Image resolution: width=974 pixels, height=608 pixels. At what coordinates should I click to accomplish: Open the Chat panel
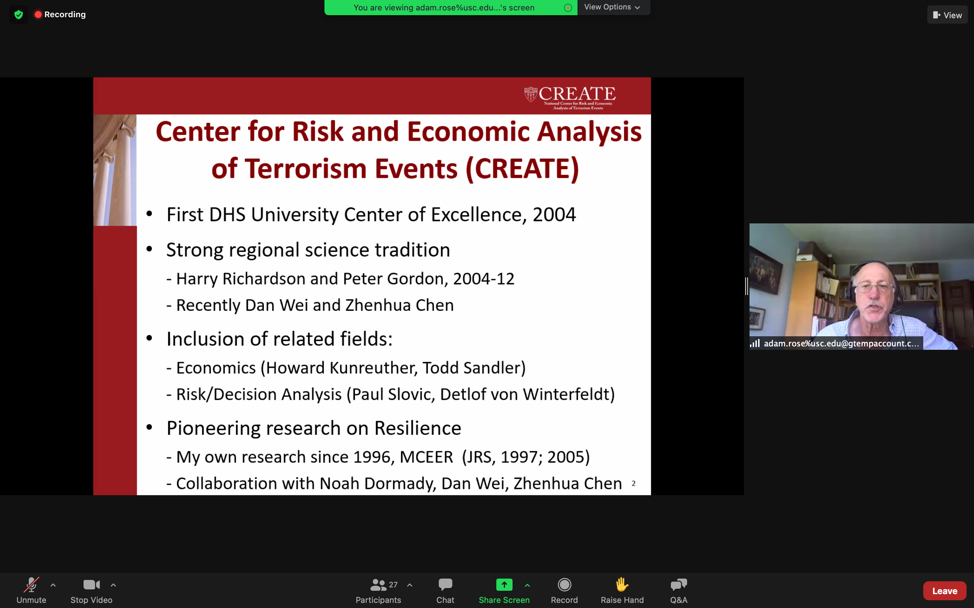tap(445, 591)
